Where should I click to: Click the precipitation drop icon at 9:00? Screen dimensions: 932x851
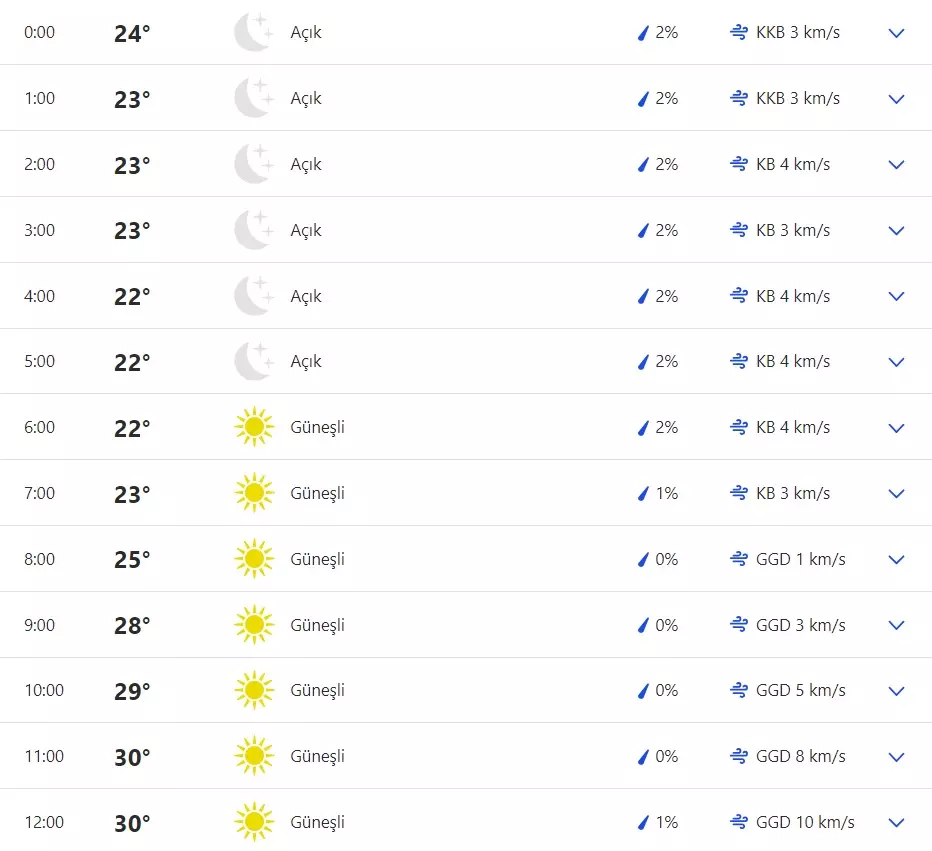pos(644,625)
